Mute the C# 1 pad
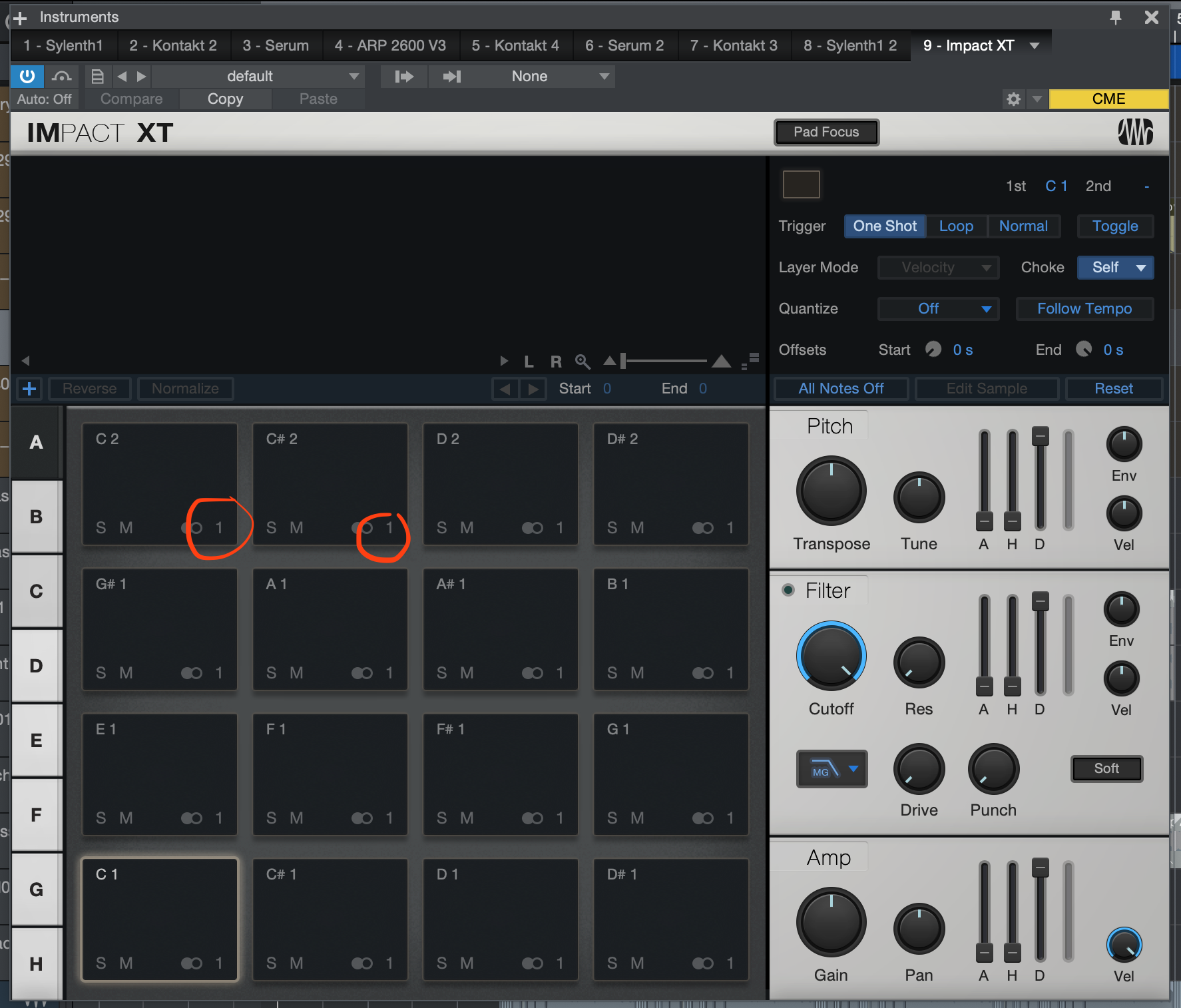 296,963
